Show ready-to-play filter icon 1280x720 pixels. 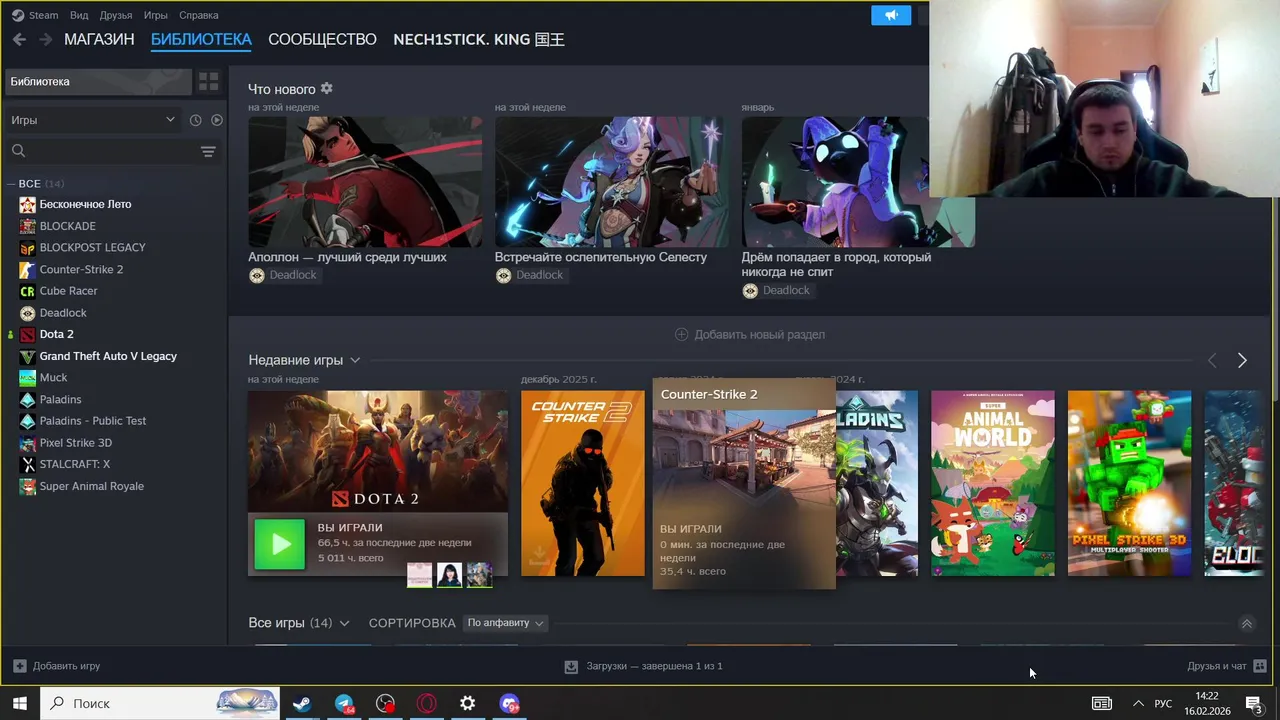(217, 120)
